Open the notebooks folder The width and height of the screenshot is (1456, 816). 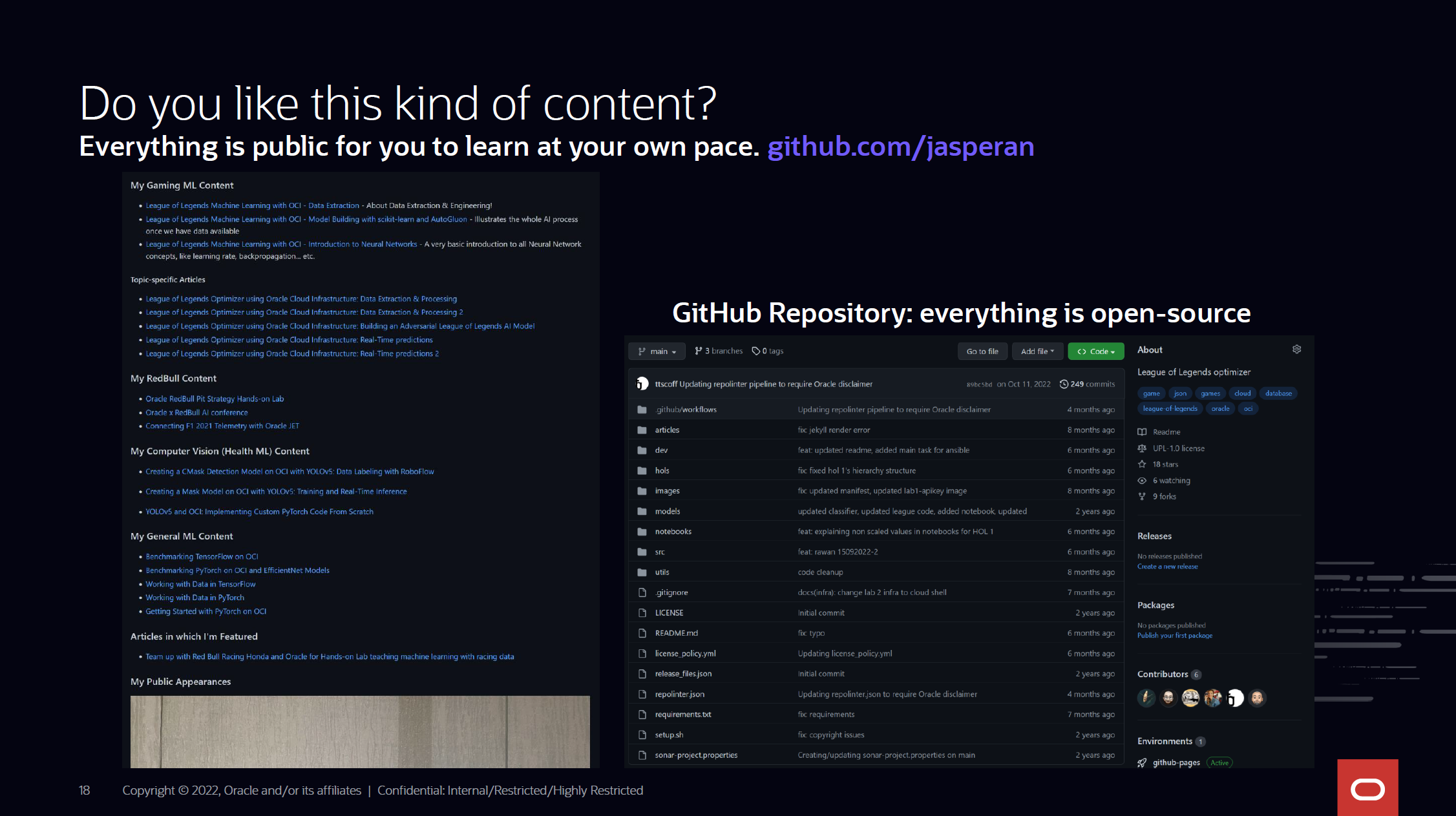coord(673,532)
